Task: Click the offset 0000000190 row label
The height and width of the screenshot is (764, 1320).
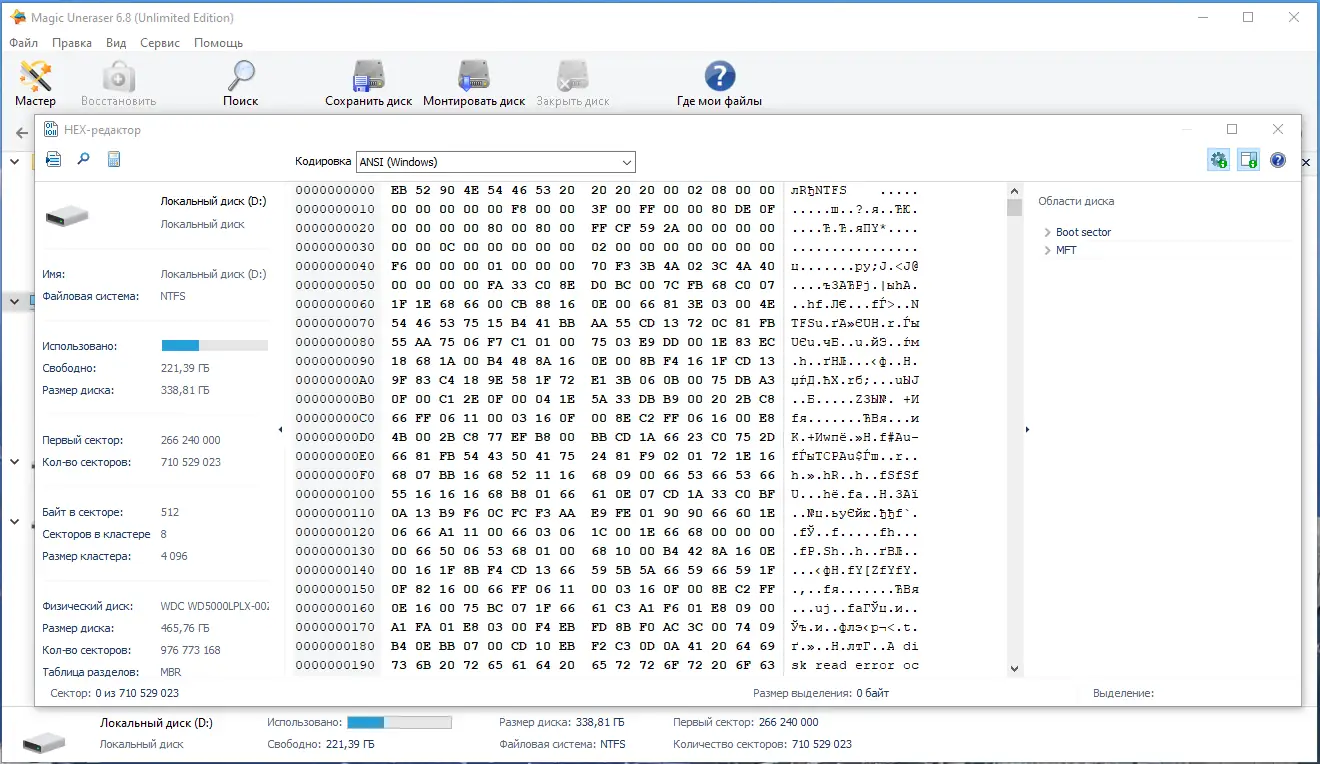Action: tap(335, 665)
